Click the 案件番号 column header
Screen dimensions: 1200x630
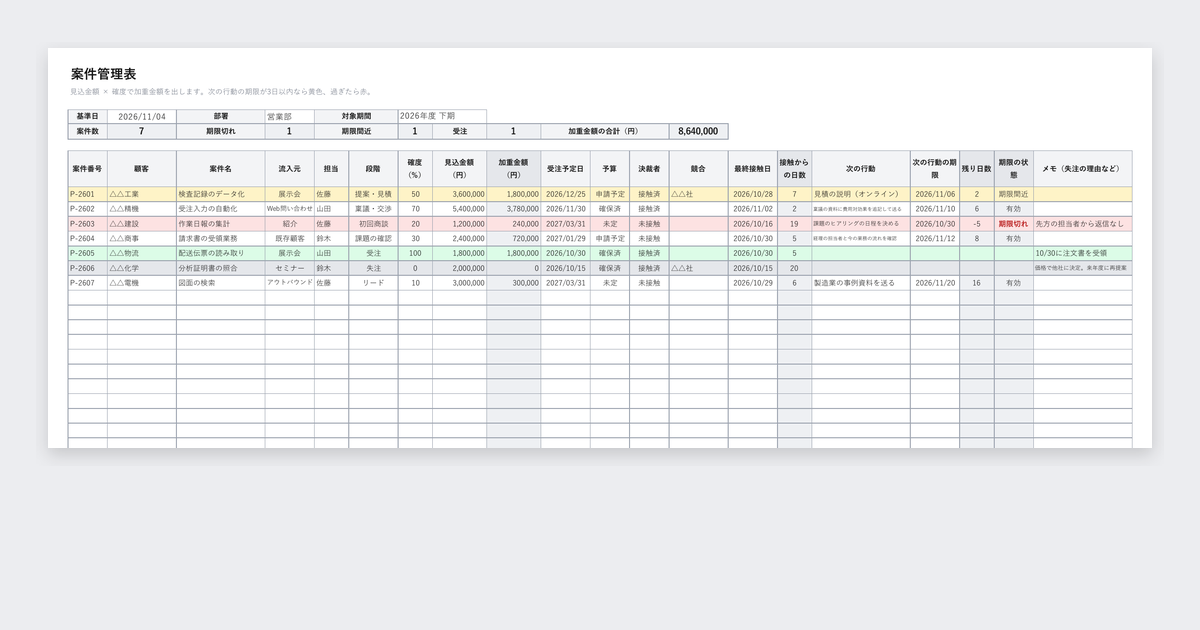click(x=88, y=168)
